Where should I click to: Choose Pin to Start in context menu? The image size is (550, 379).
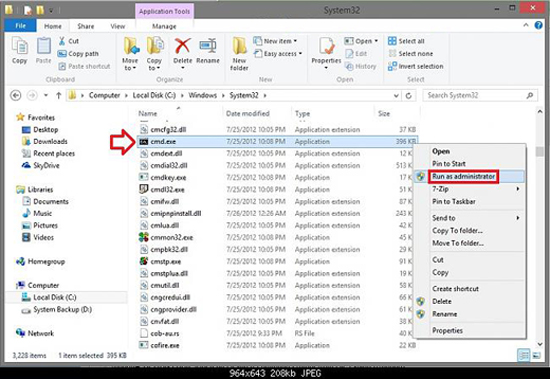click(449, 164)
